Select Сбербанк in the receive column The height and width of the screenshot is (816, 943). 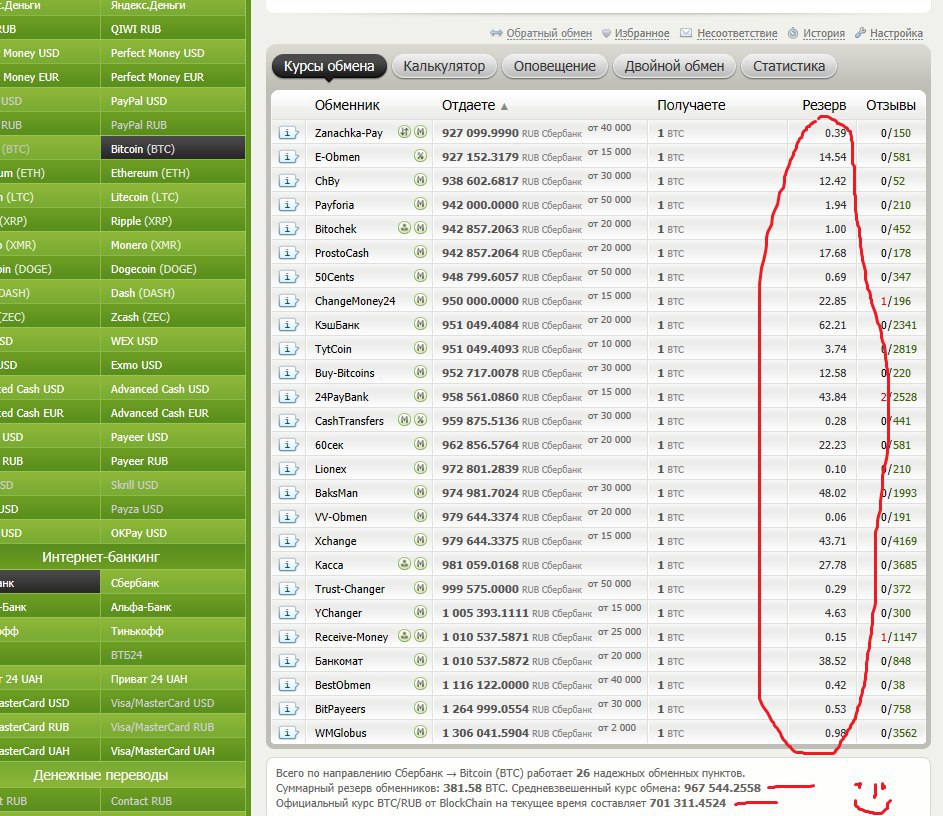coord(173,583)
